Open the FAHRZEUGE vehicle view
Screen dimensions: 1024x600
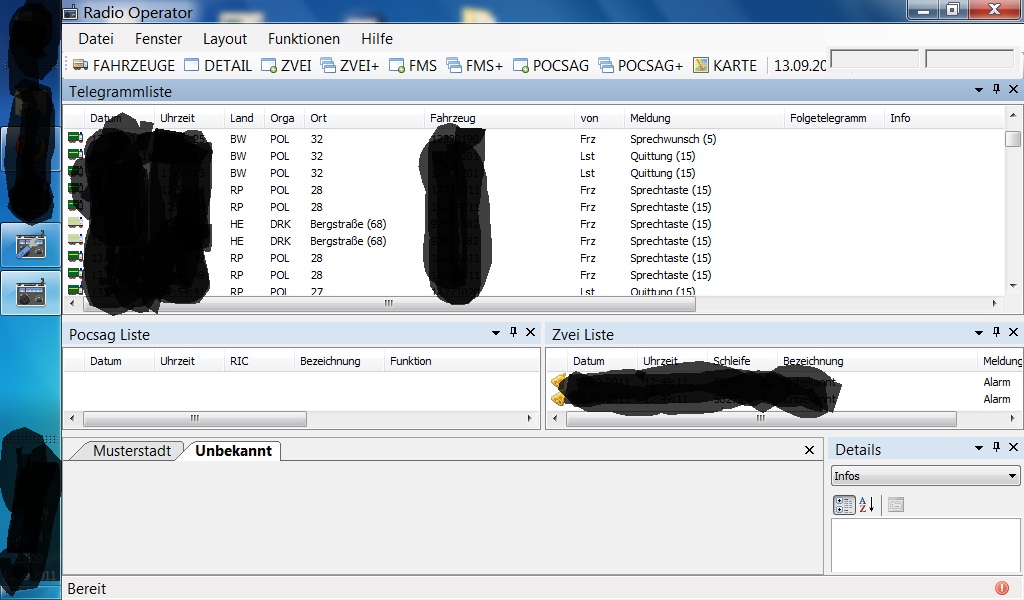coord(124,65)
